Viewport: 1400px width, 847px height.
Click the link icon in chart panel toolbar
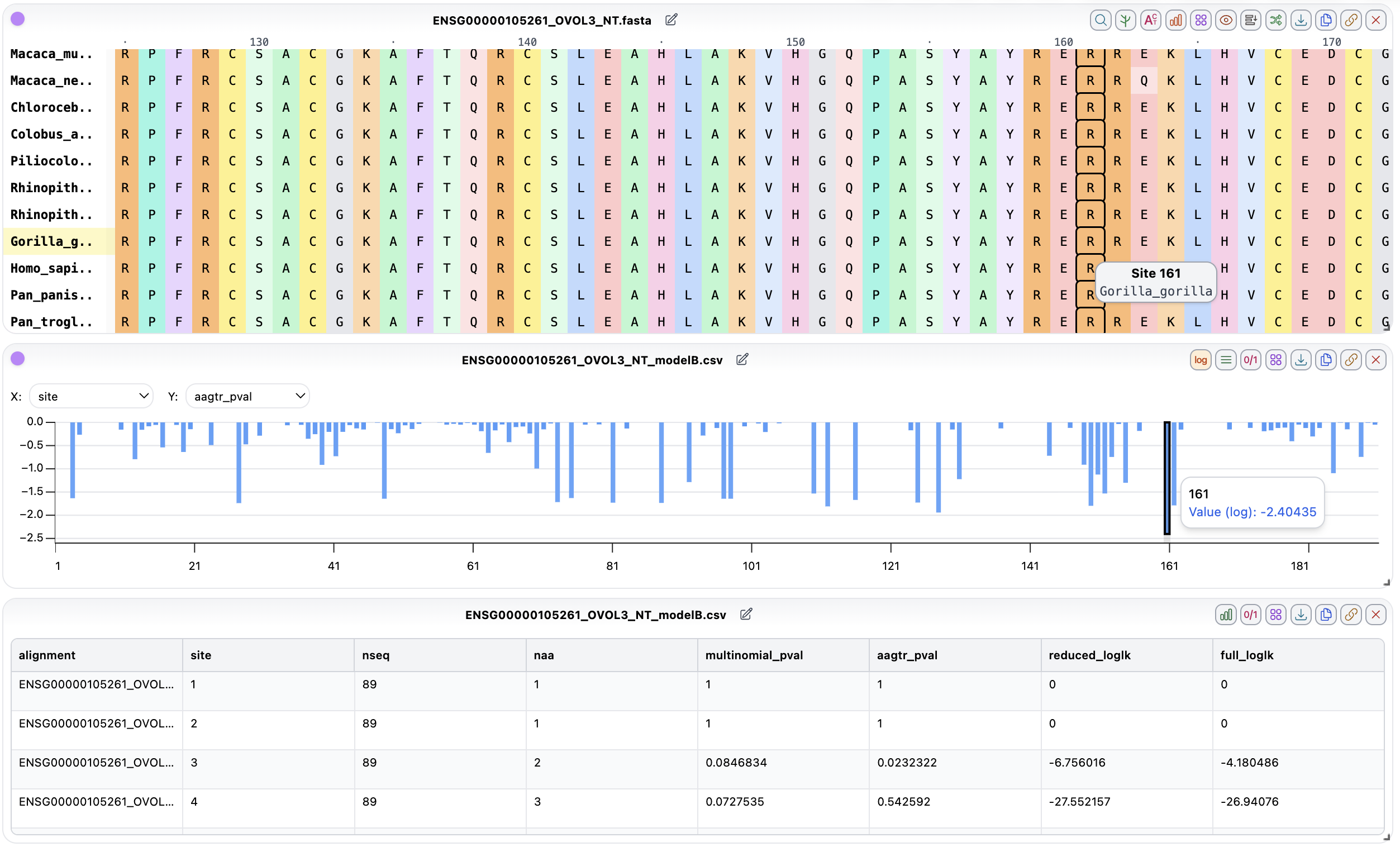(1351, 360)
